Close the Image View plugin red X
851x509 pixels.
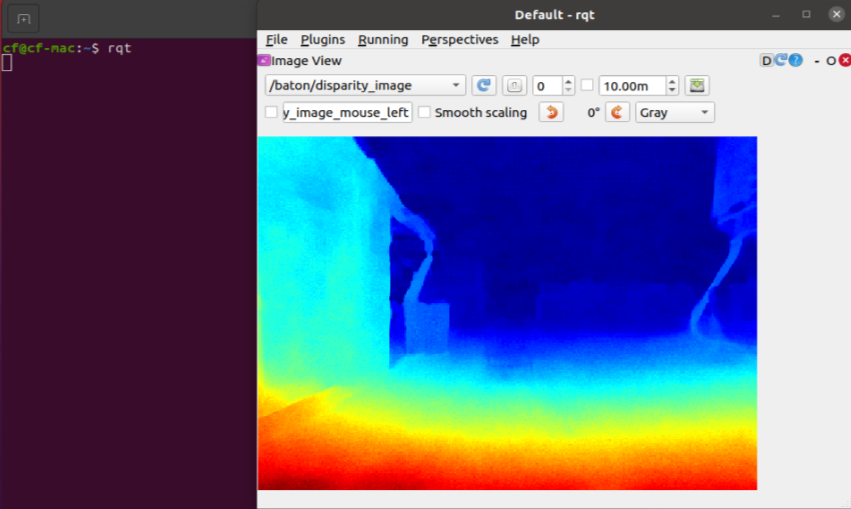[845, 60]
